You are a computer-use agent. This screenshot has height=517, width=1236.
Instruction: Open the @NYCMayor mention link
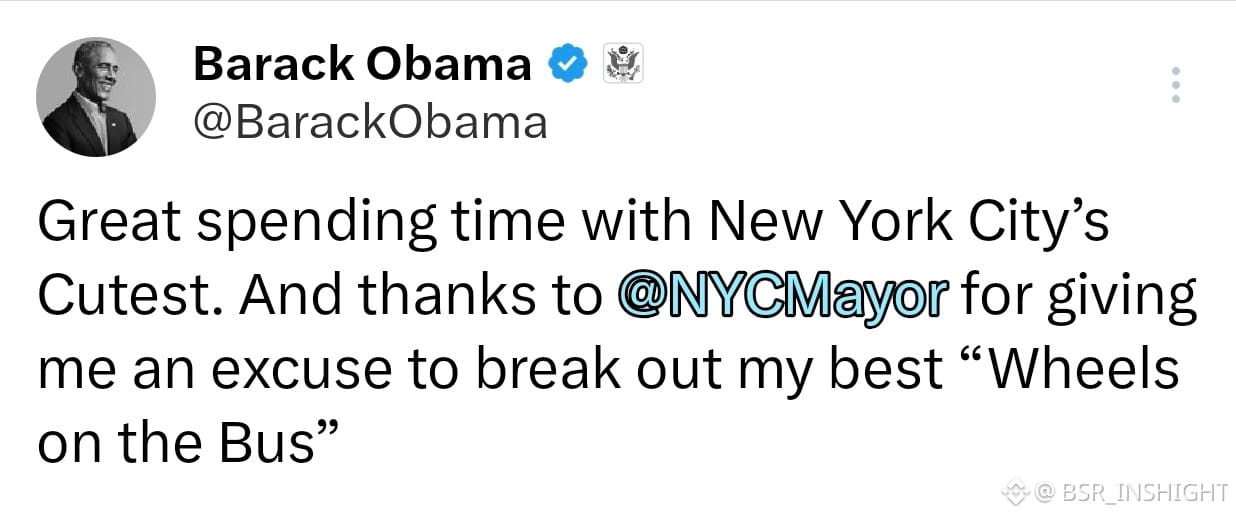click(782, 298)
